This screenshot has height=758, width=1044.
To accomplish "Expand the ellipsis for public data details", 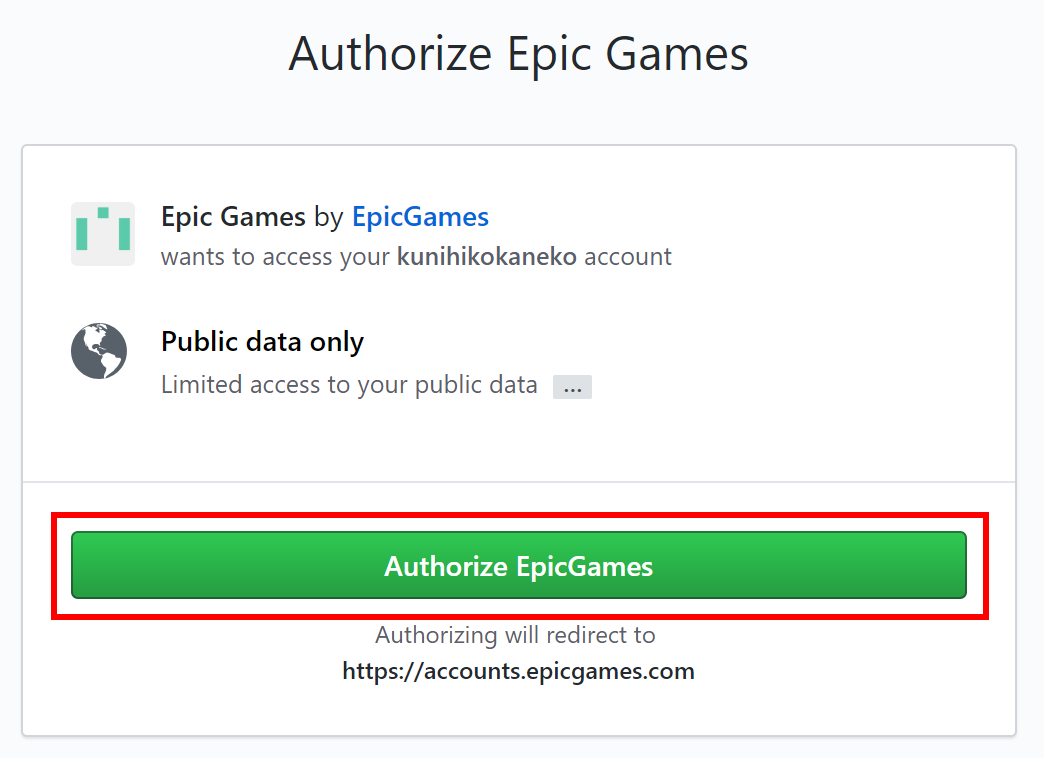I will 572,387.
